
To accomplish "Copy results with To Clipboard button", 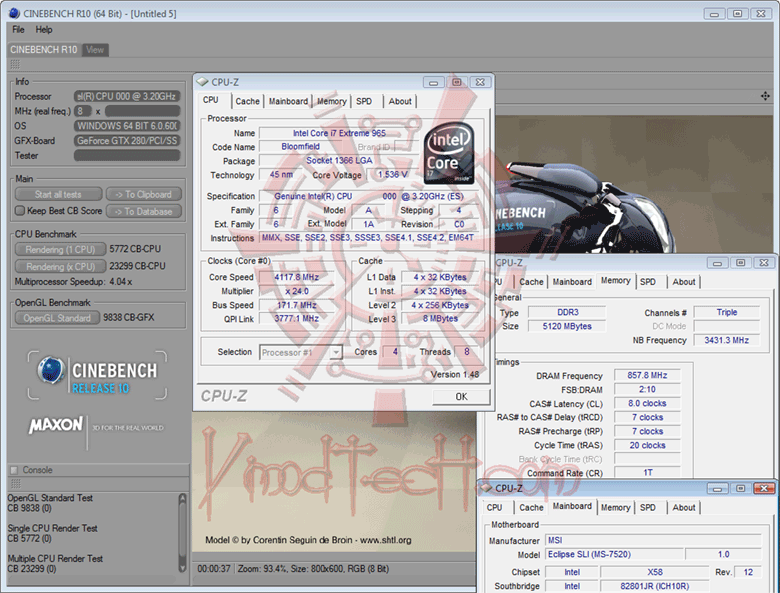I will point(144,195).
